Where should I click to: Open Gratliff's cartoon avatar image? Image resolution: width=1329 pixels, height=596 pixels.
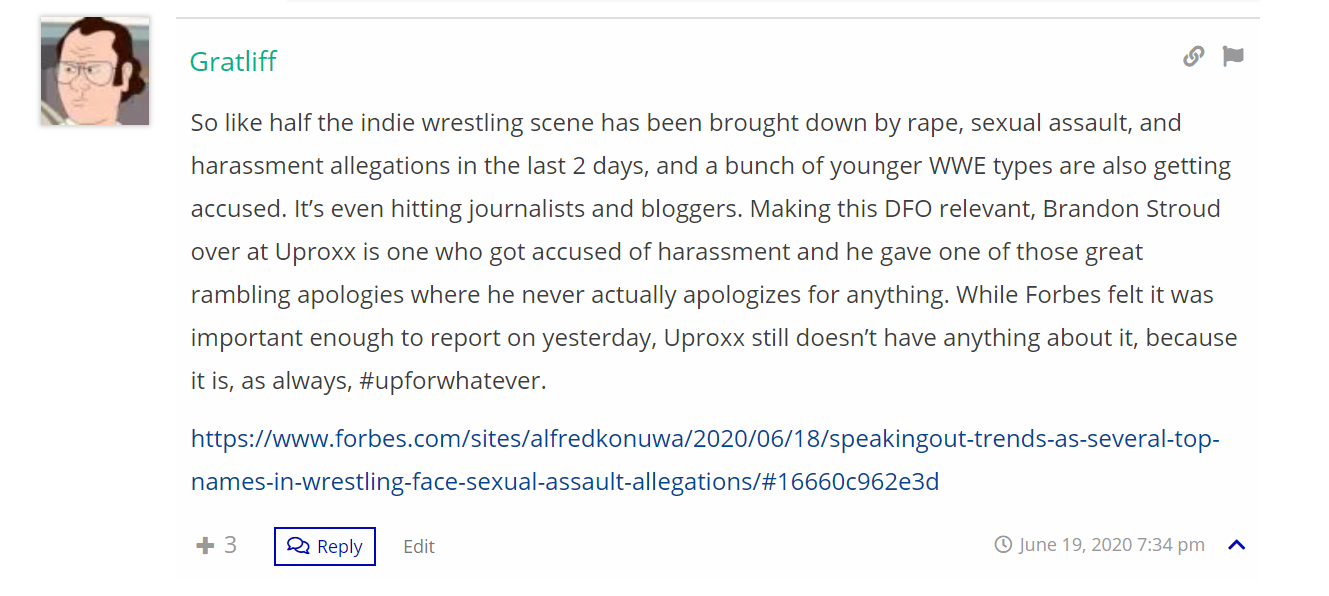click(x=95, y=71)
